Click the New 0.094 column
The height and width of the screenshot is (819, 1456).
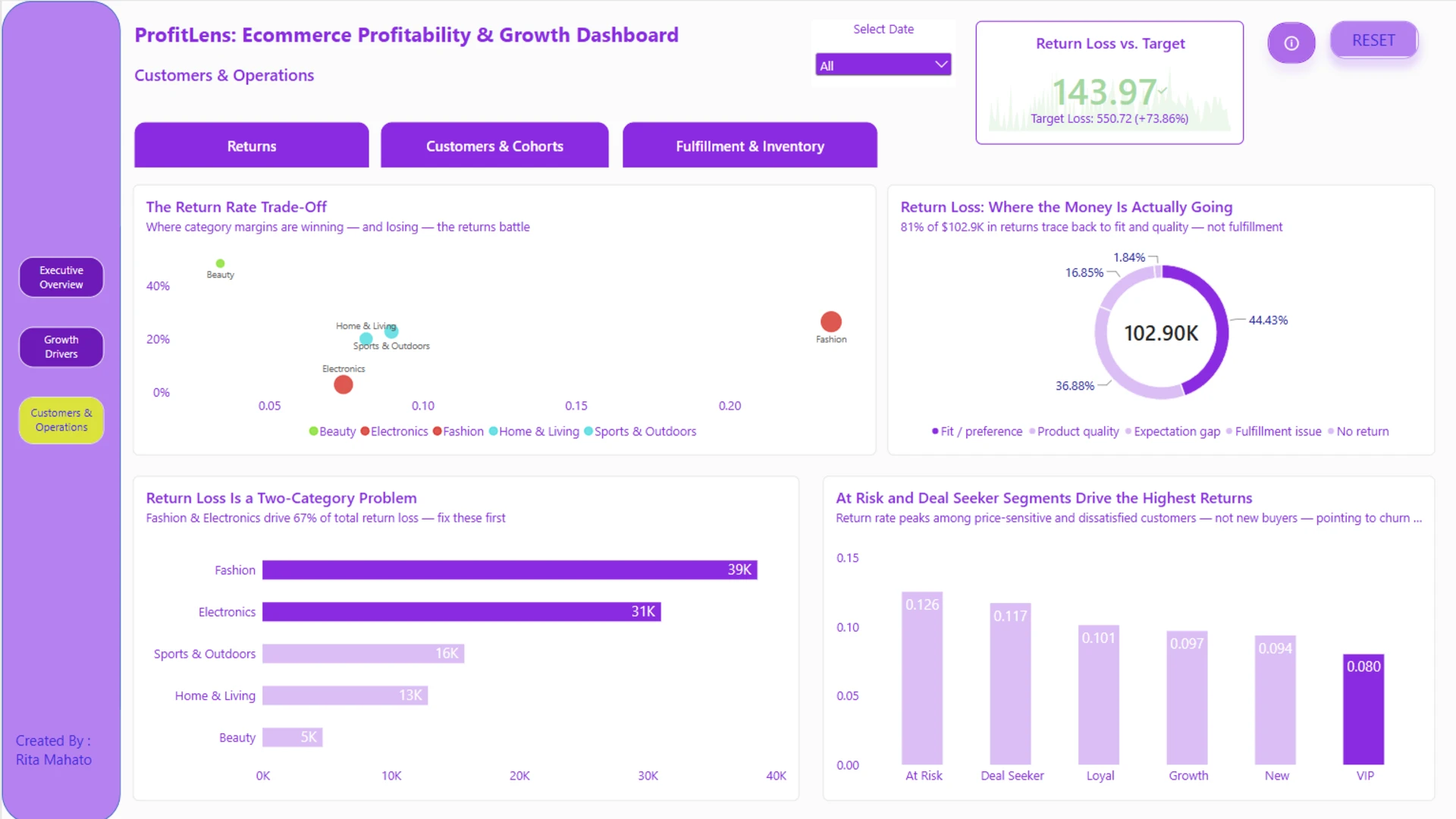[1276, 700]
